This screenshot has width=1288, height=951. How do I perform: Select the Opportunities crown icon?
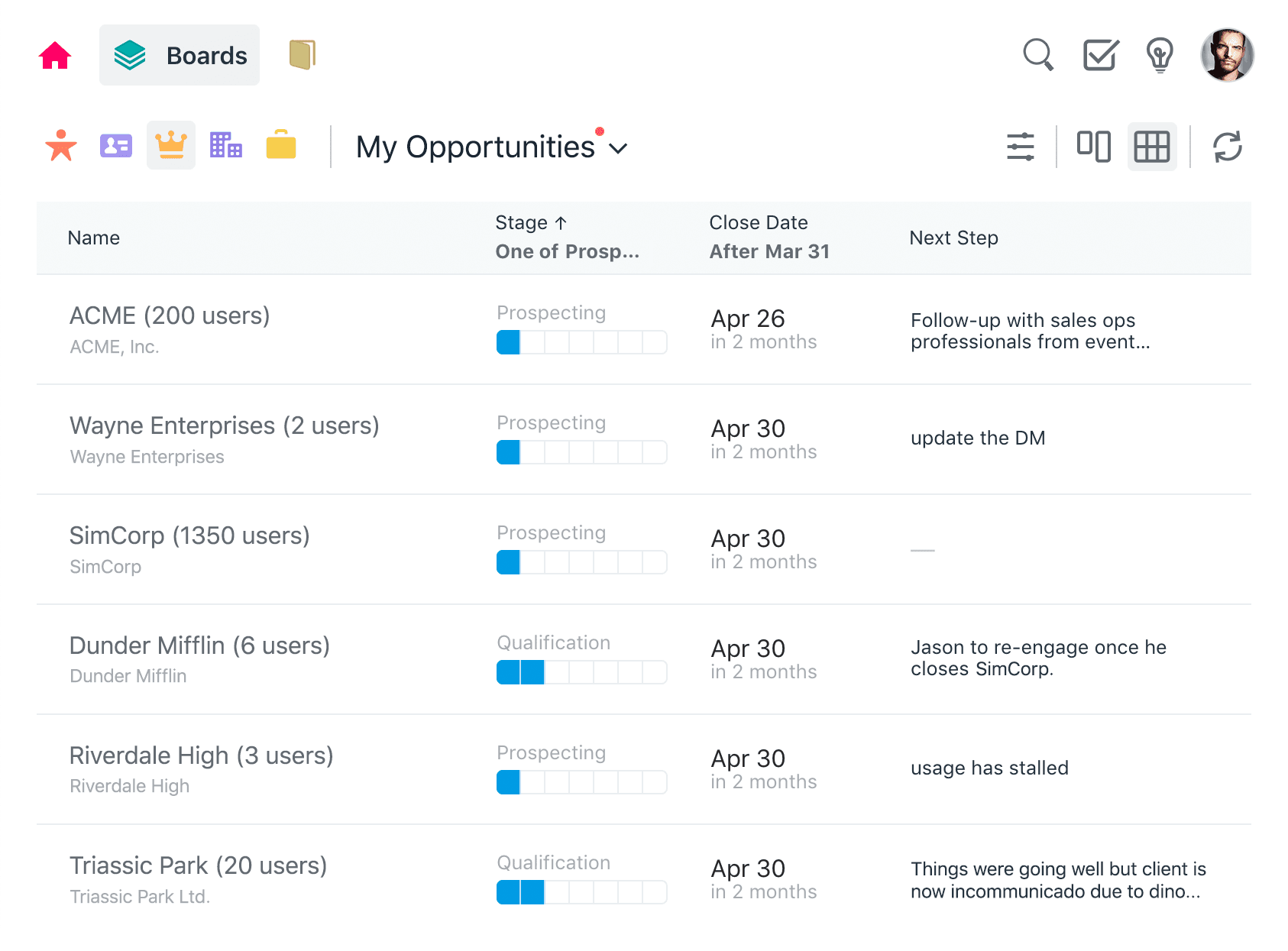pos(171,145)
